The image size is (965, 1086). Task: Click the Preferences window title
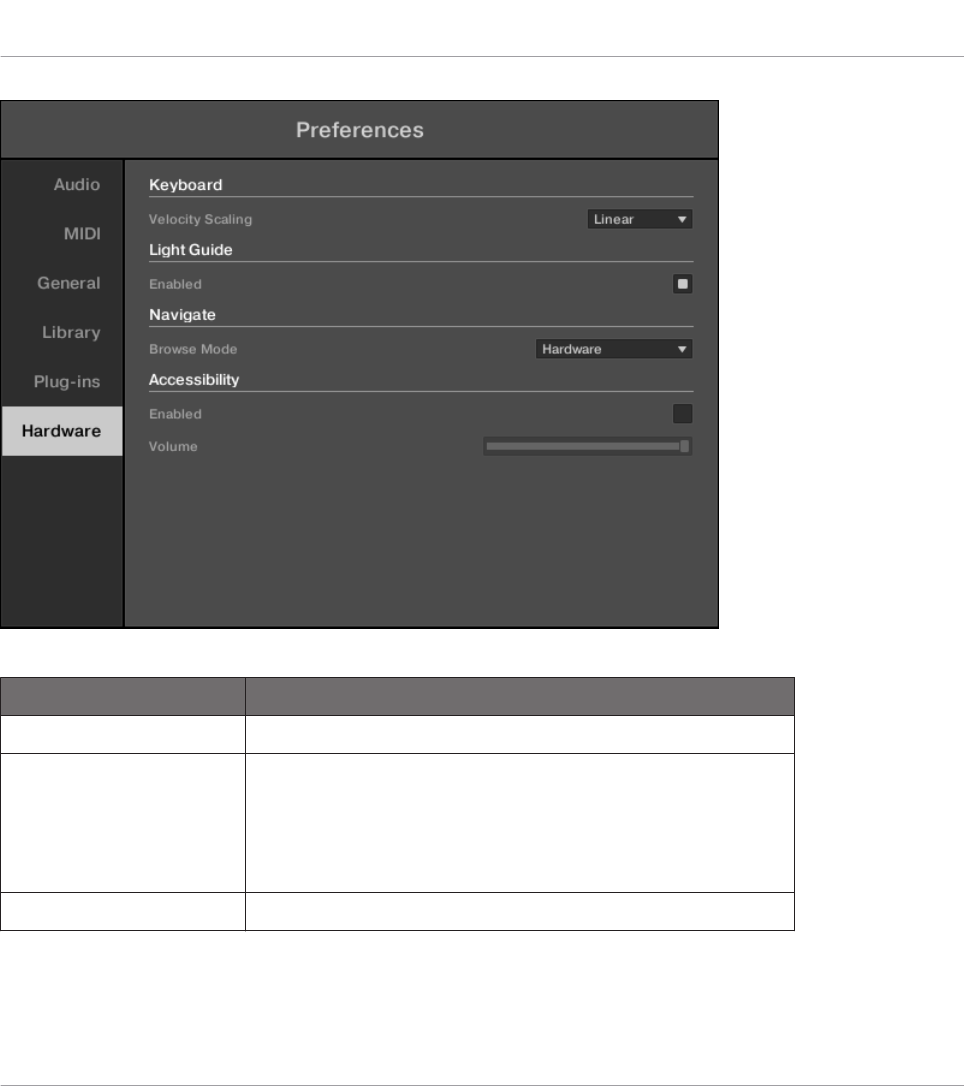point(360,130)
